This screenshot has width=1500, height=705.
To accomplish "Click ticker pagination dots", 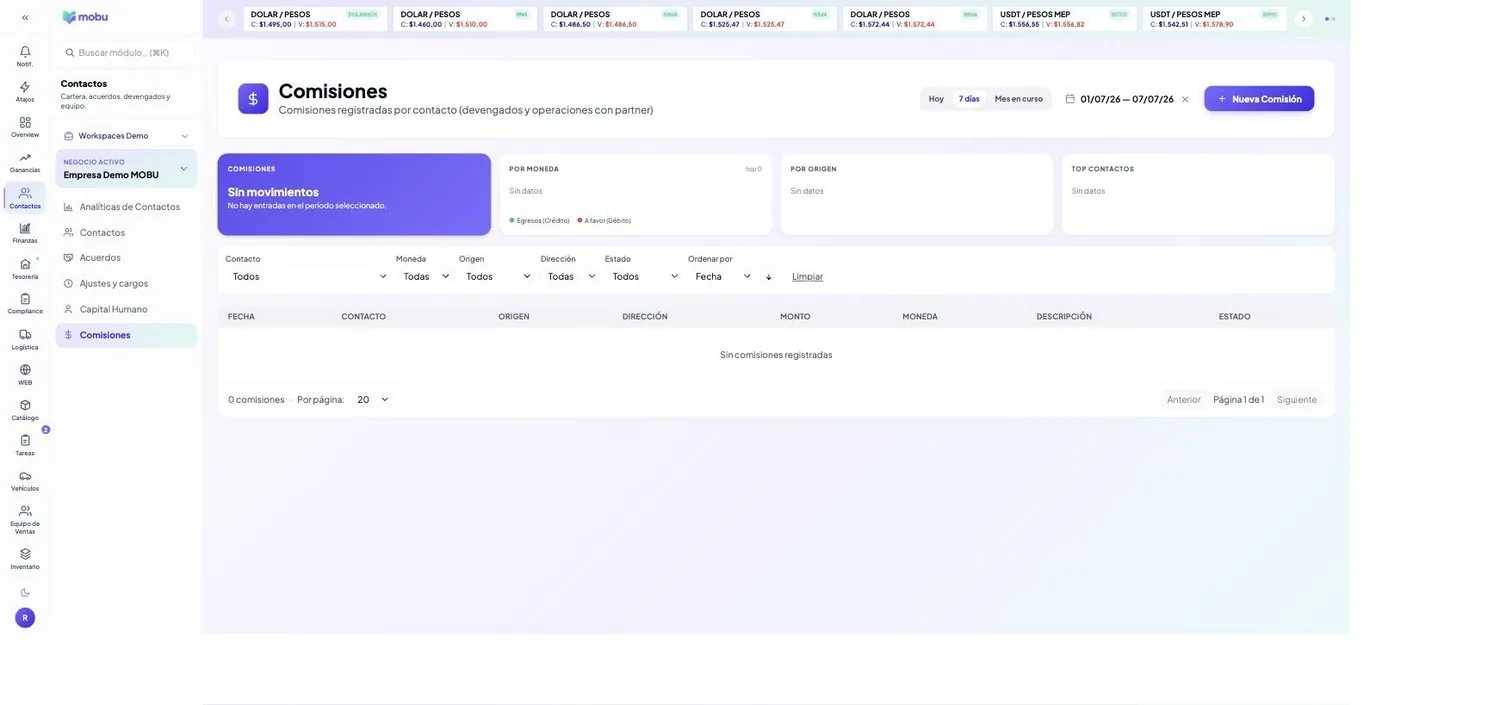I will click(1330, 19).
